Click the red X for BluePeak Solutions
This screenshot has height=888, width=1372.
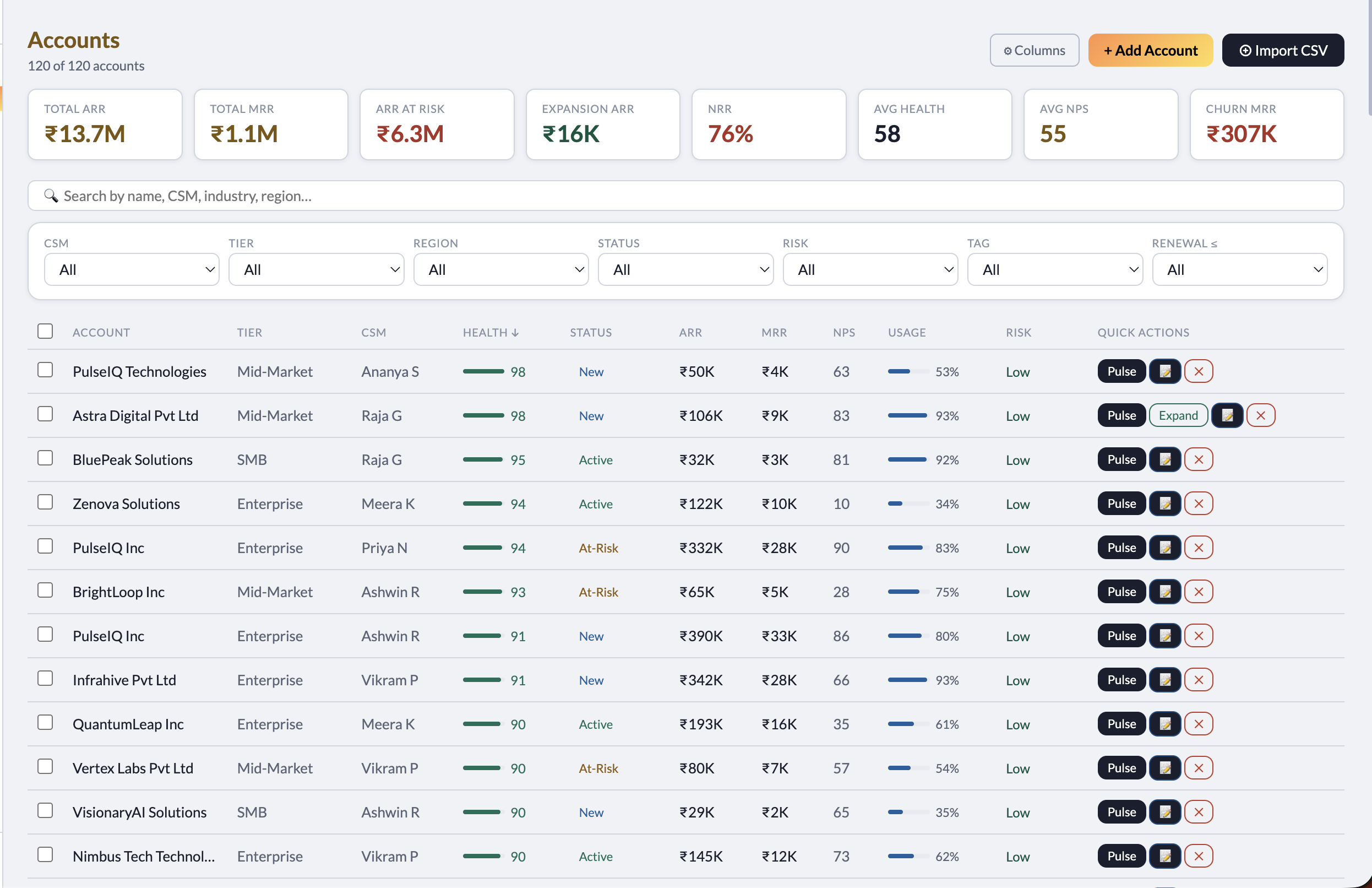1199,459
